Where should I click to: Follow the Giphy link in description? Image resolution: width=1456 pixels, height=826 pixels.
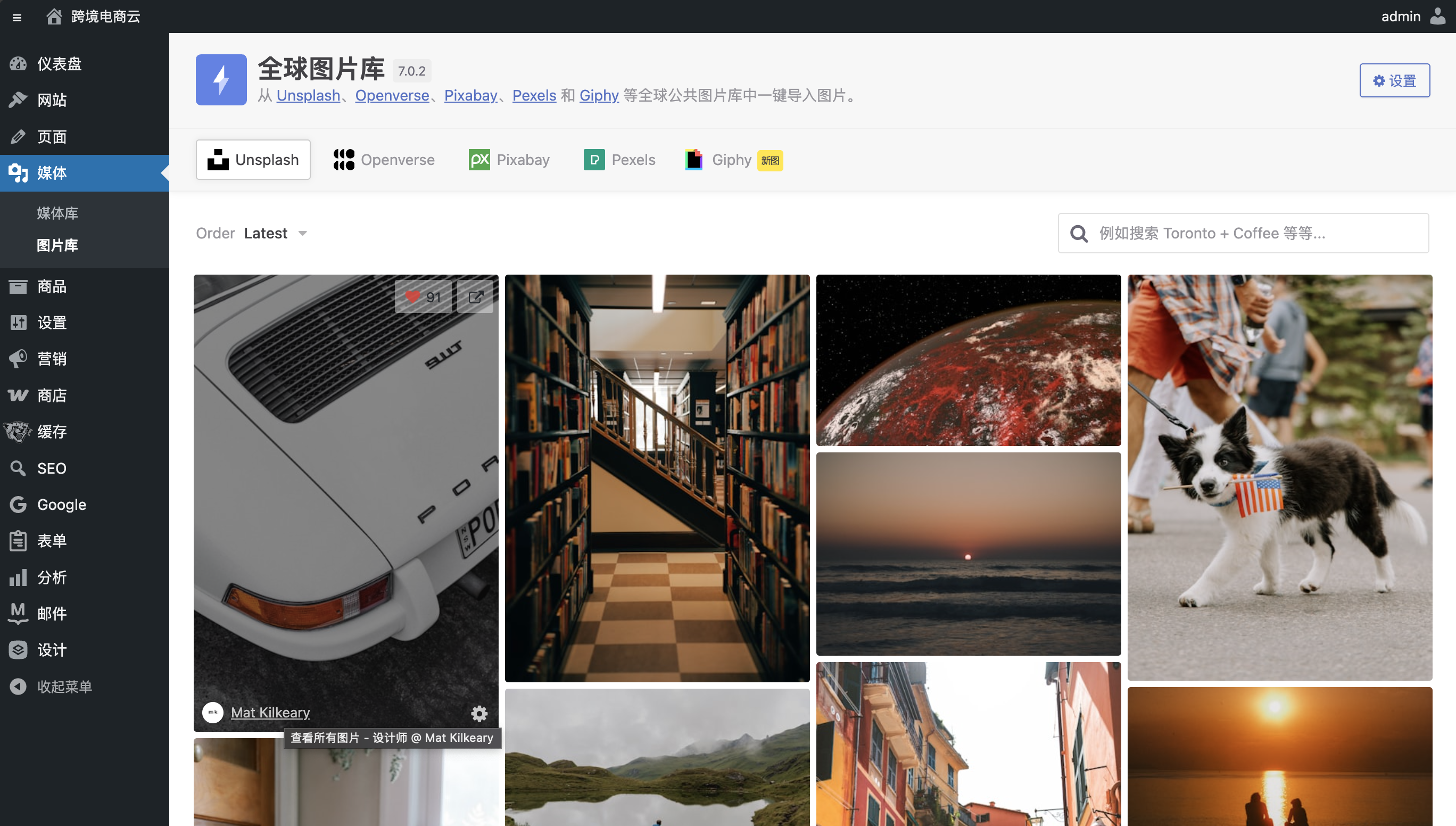pos(599,95)
